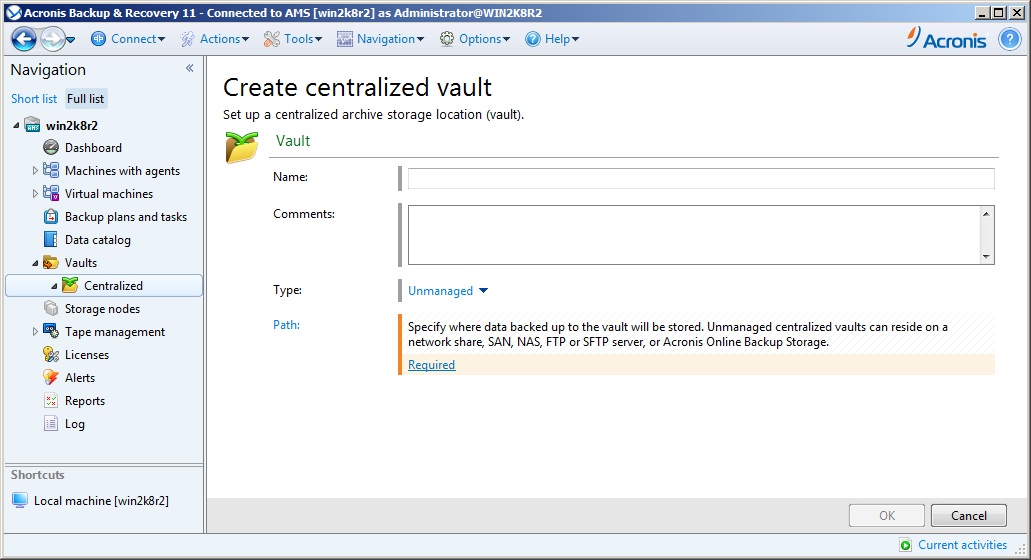
Task: Click the Vaults folder icon
Action: (x=51, y=262)
